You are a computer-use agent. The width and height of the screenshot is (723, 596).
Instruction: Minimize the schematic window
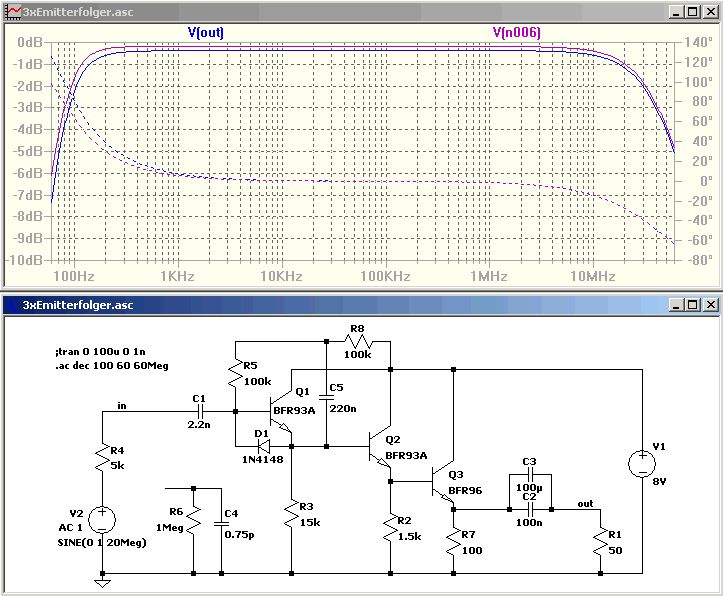tap(676, 305)
